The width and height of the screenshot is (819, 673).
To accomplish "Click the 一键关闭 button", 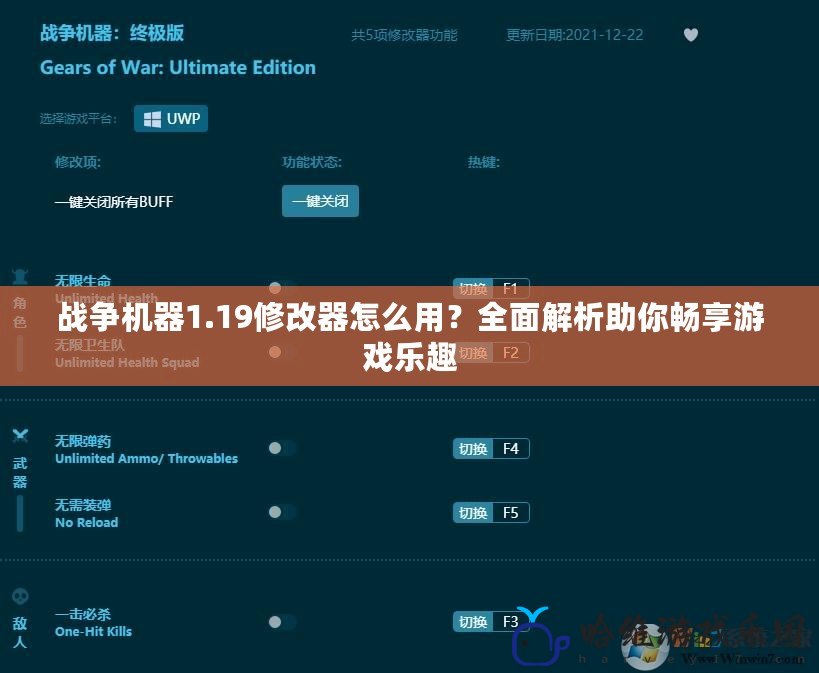I will pos(320,201).
